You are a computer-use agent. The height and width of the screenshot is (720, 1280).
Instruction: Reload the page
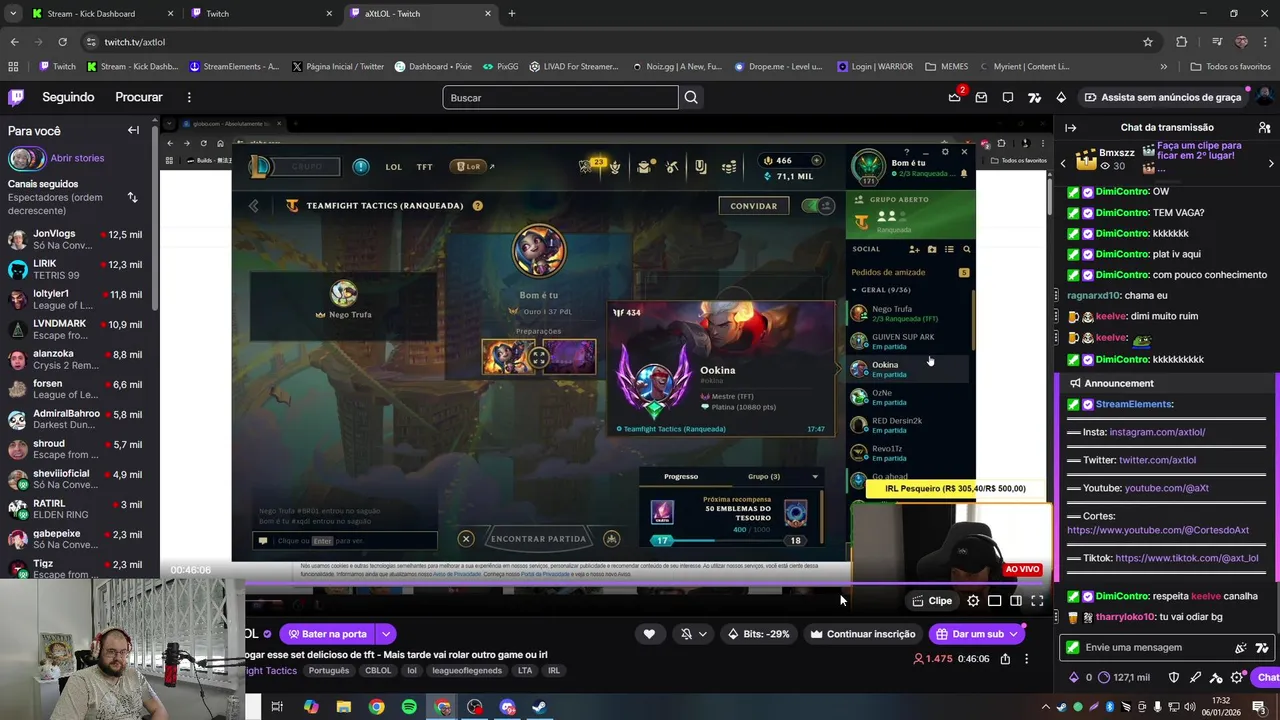[x=63, y=42]
